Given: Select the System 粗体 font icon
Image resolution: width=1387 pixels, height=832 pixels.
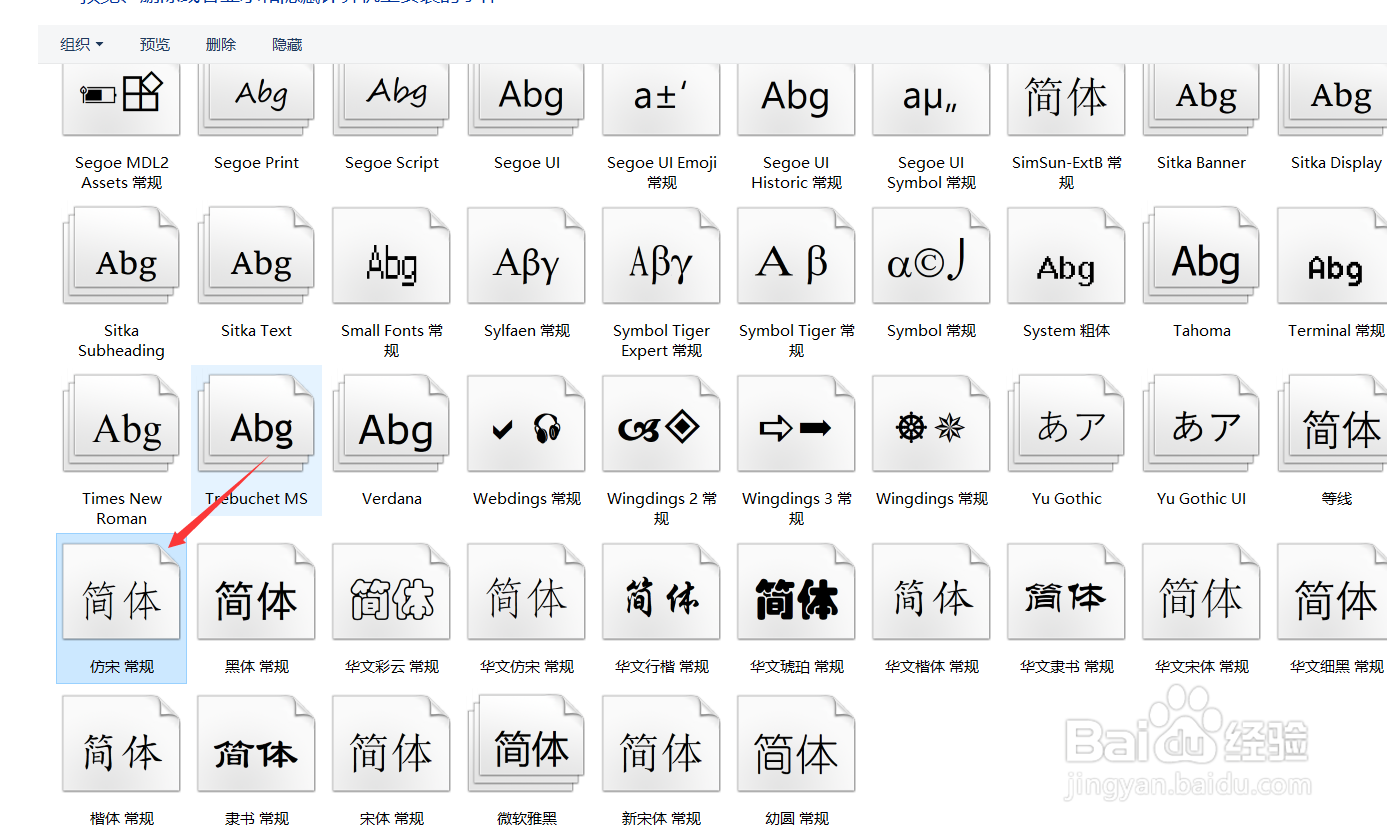Looking at the screenshot, I should pos(1066,254).
